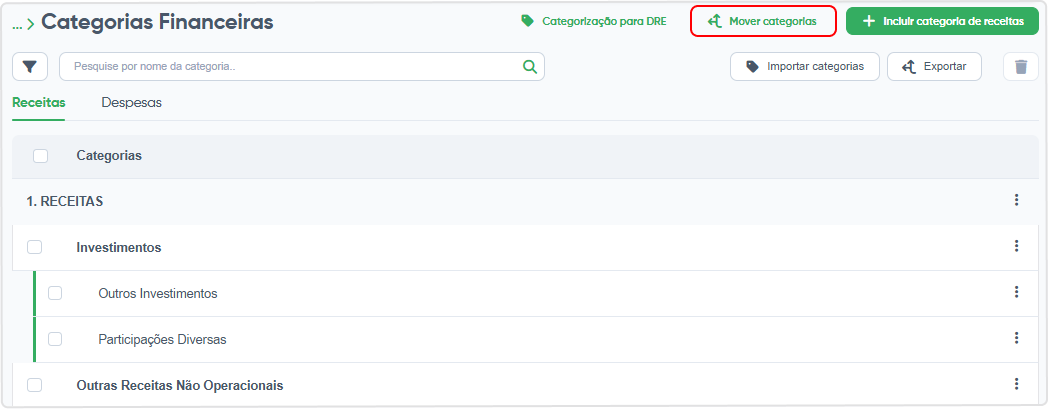
Task: Check the Outros Investimentos checkbox
Action: (55, 293)
